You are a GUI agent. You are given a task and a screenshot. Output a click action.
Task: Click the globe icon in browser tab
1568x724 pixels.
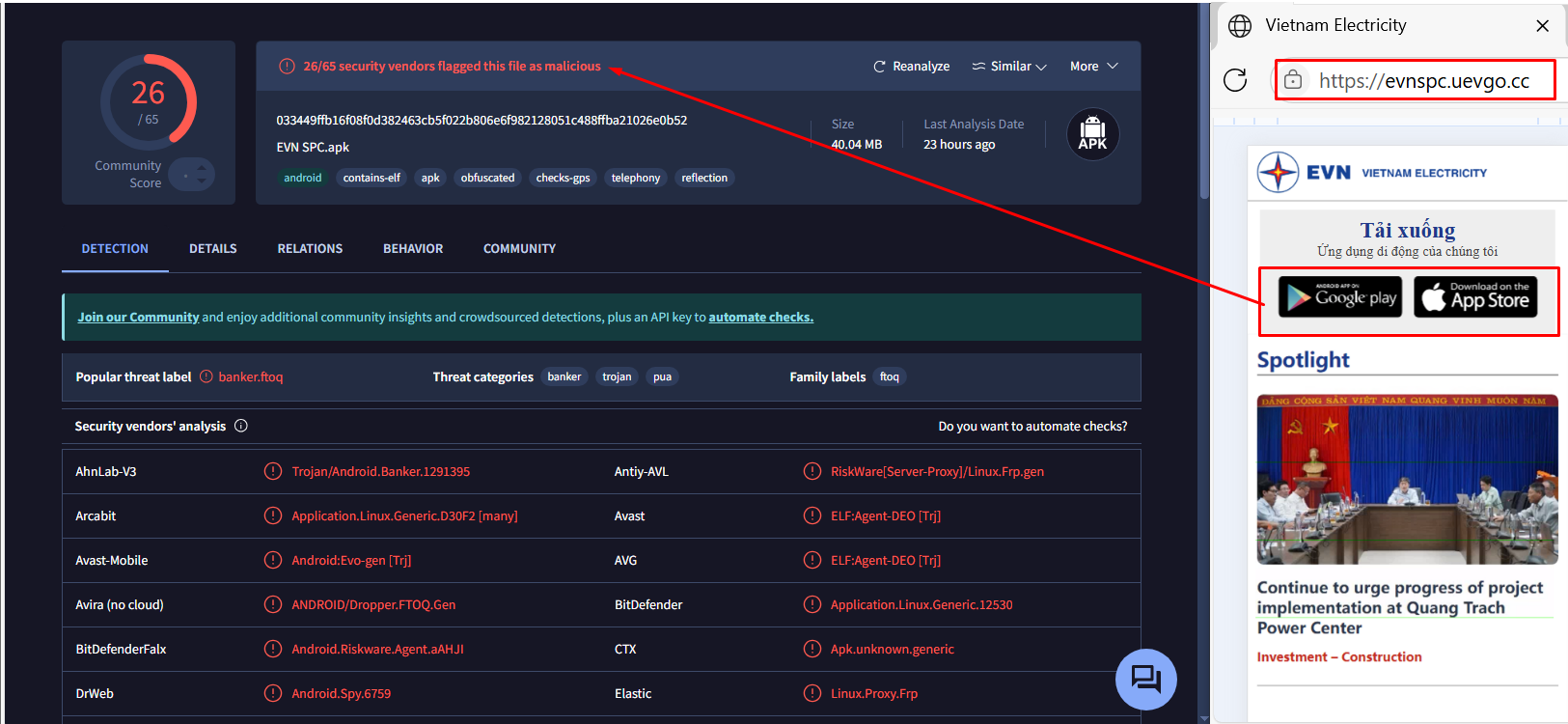1240,26
